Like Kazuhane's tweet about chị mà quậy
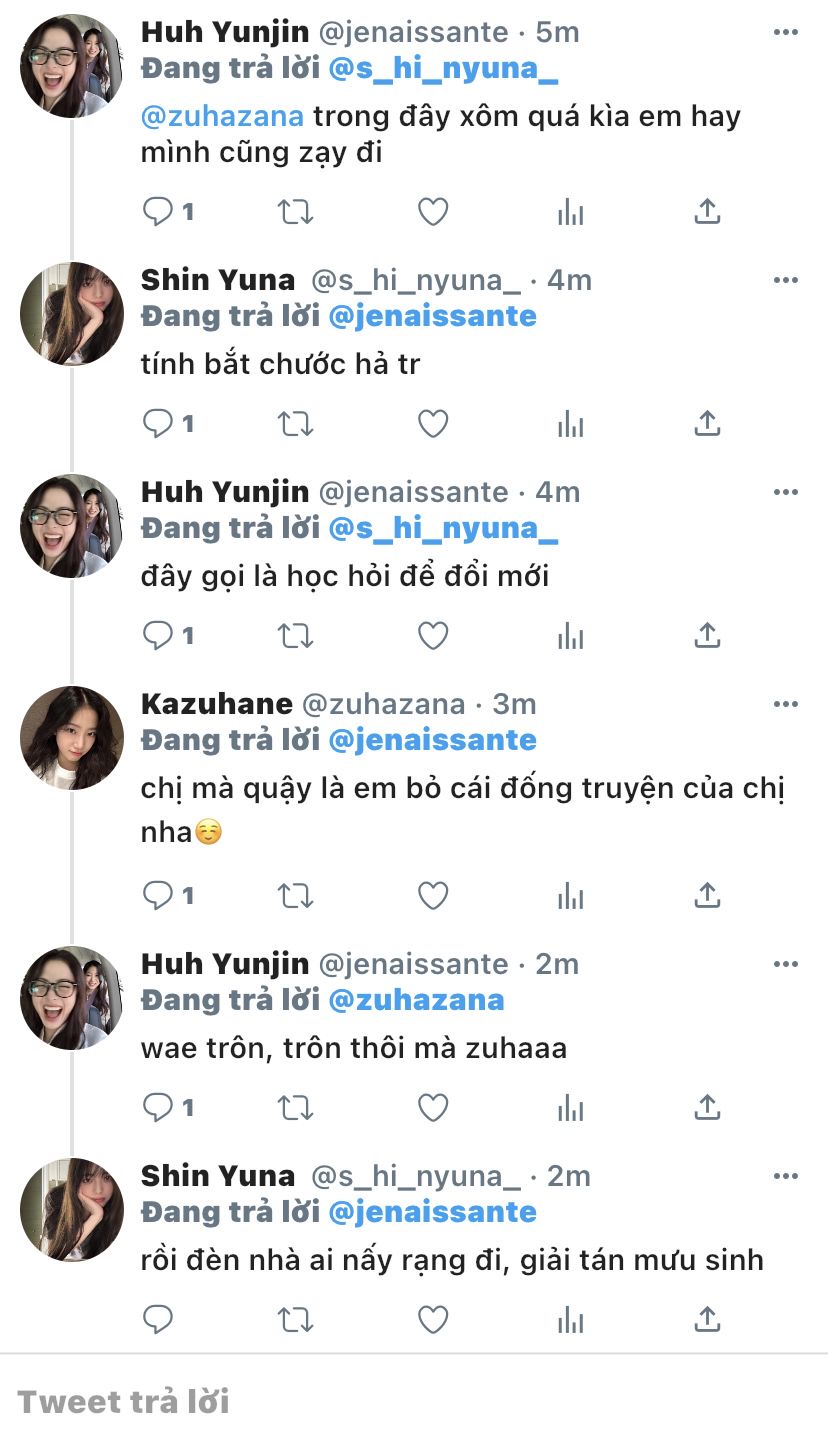Image resolution: width=828 pixels, height=1447 pixels. pos(432,896)
